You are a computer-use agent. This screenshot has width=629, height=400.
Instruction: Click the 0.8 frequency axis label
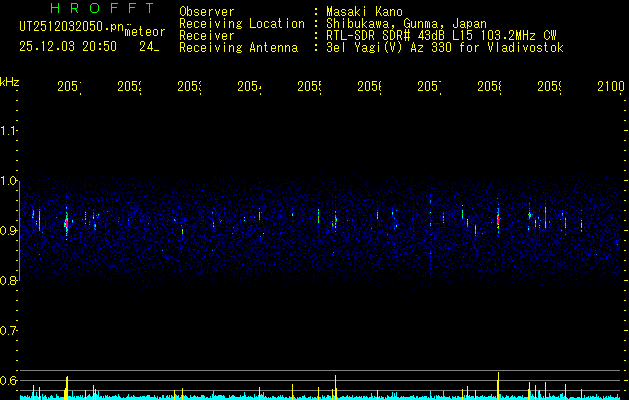[9, 280]
